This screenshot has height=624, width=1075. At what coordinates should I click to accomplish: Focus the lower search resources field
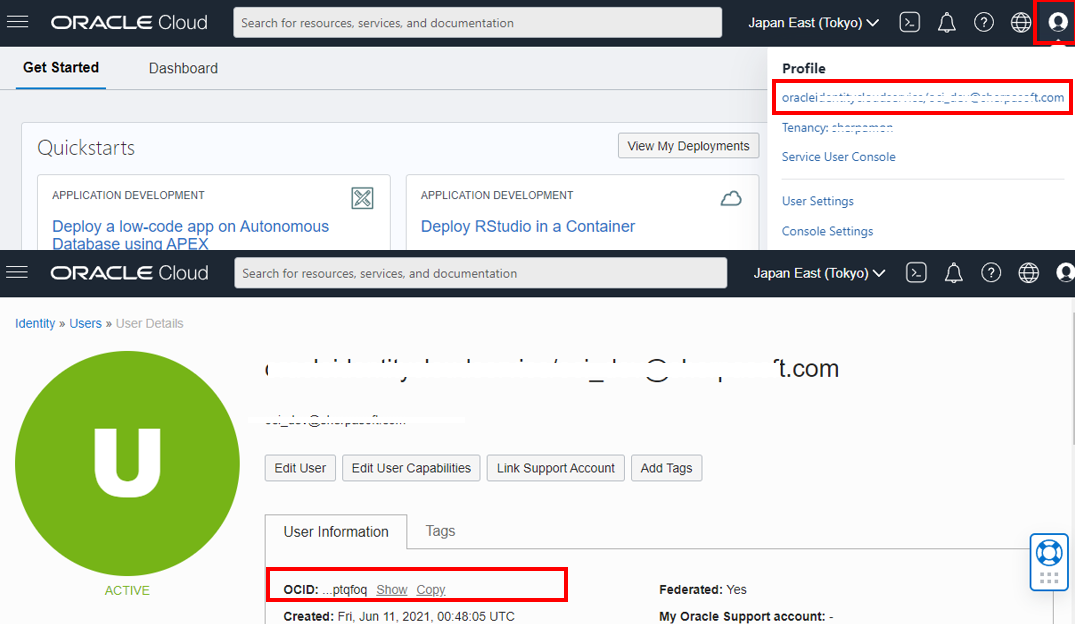click(x=481, y=273)
